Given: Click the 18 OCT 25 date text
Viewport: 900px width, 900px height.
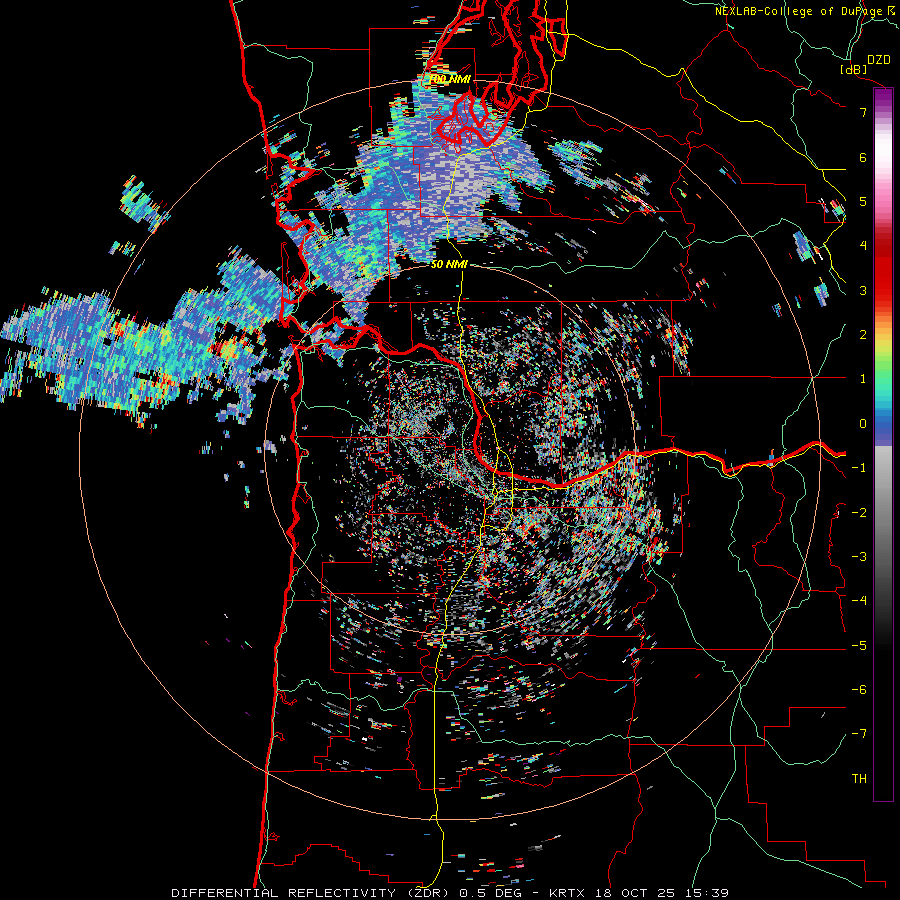Looking at the screenshot, I should [636, 893].
